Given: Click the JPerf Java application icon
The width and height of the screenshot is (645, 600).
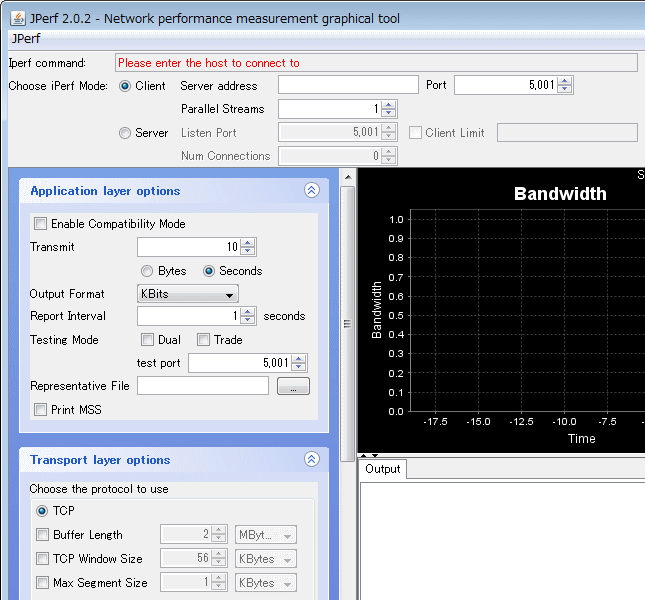Looking at the screenshot, I should coord(18,19).
